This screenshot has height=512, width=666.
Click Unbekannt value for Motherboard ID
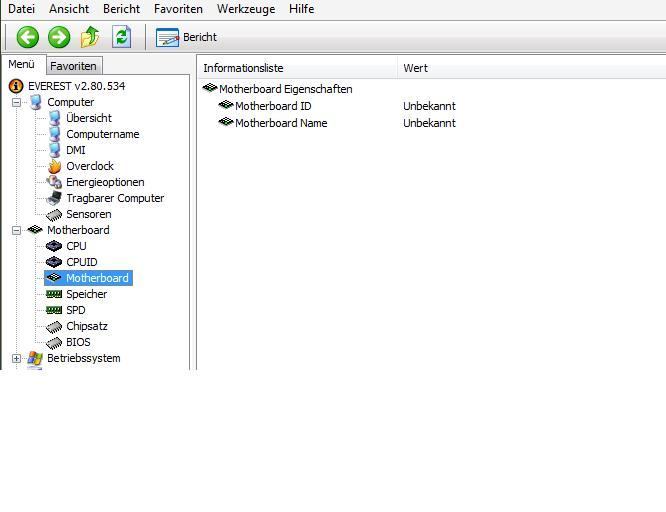pyautogui.click(x=429, y=106)
